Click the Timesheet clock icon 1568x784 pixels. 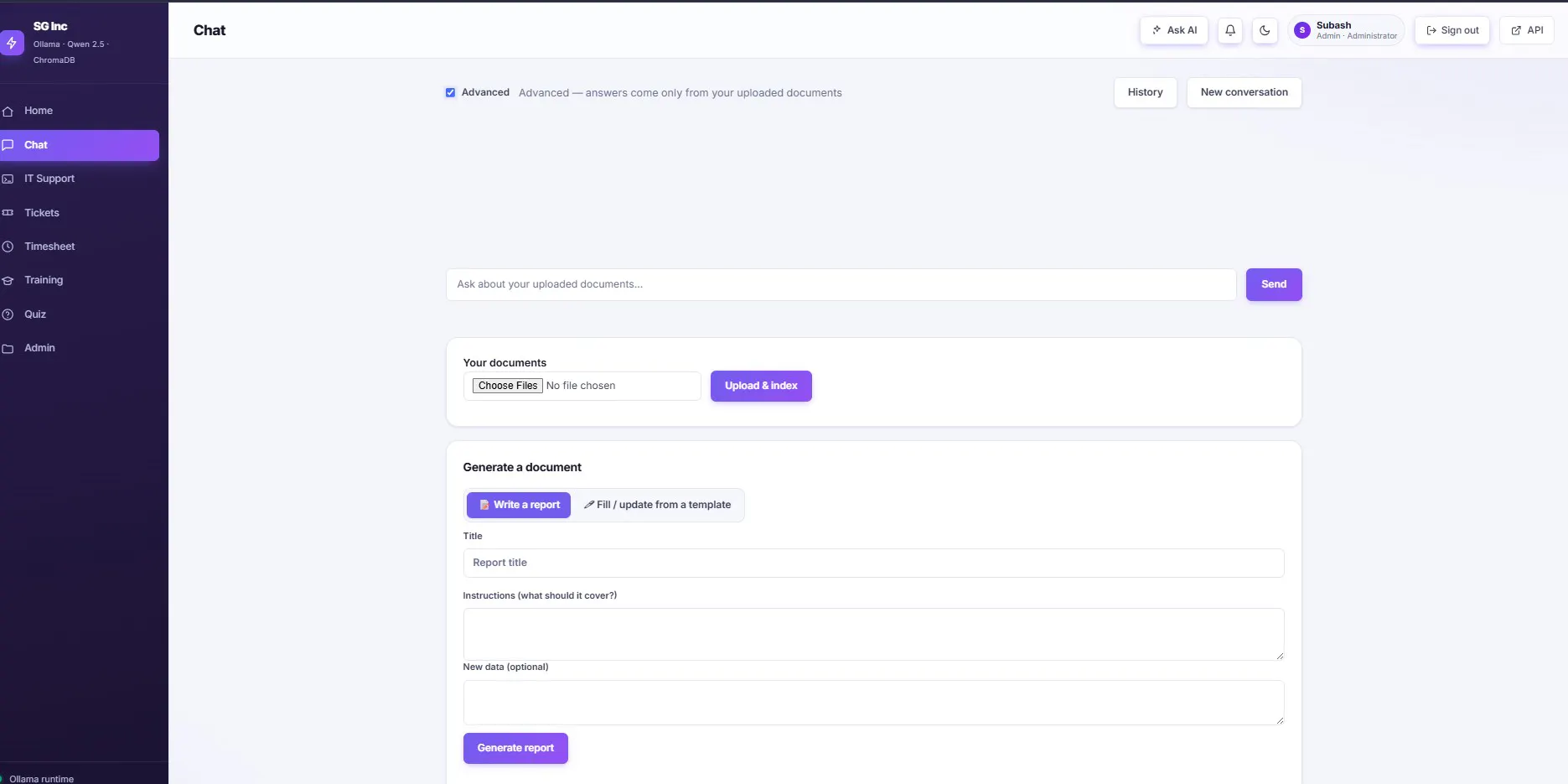click(8, 247)
